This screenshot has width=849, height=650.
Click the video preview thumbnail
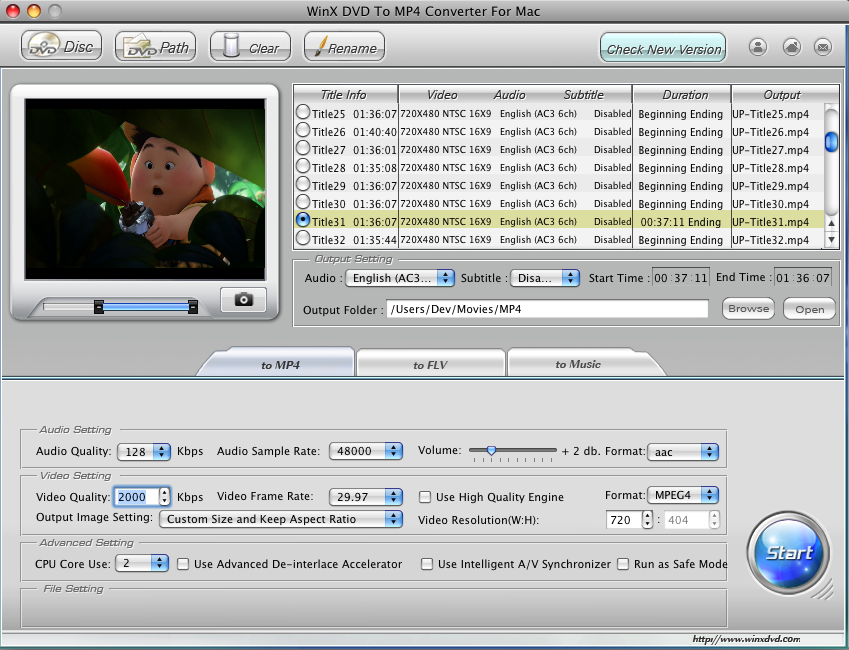pyautogui.click(x=145, y=189)
